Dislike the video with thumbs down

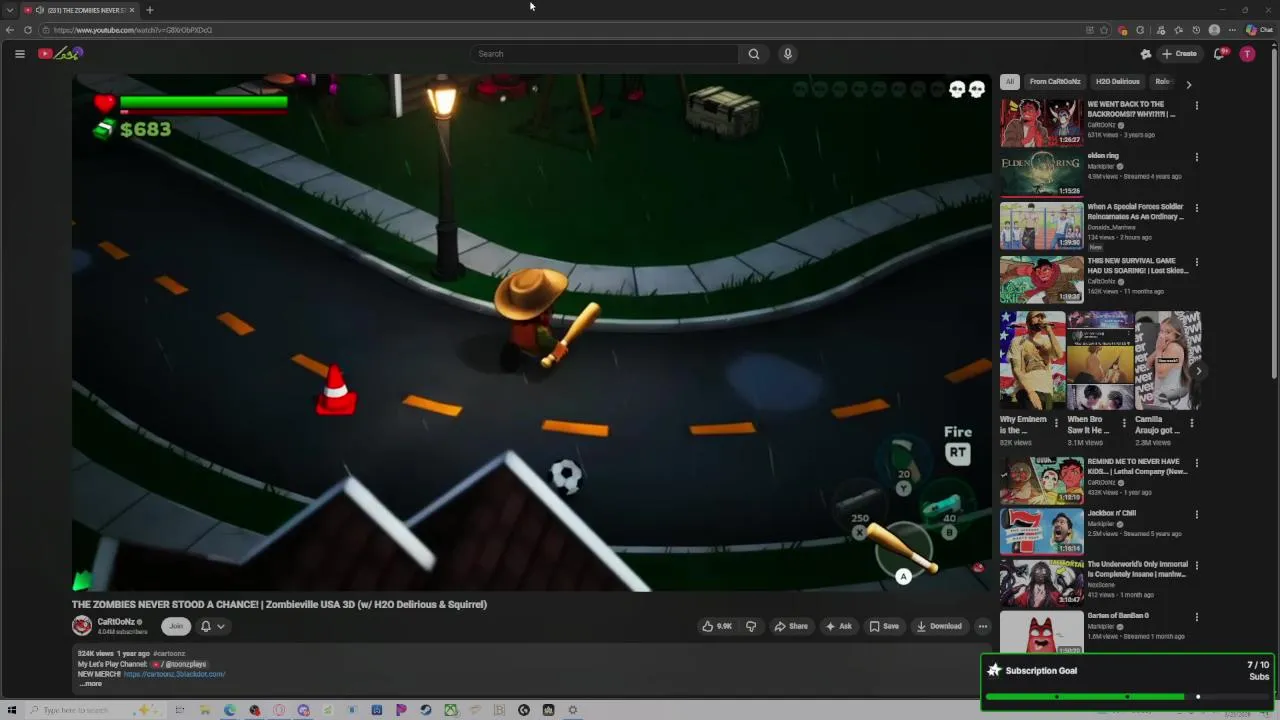click(751, 626)
